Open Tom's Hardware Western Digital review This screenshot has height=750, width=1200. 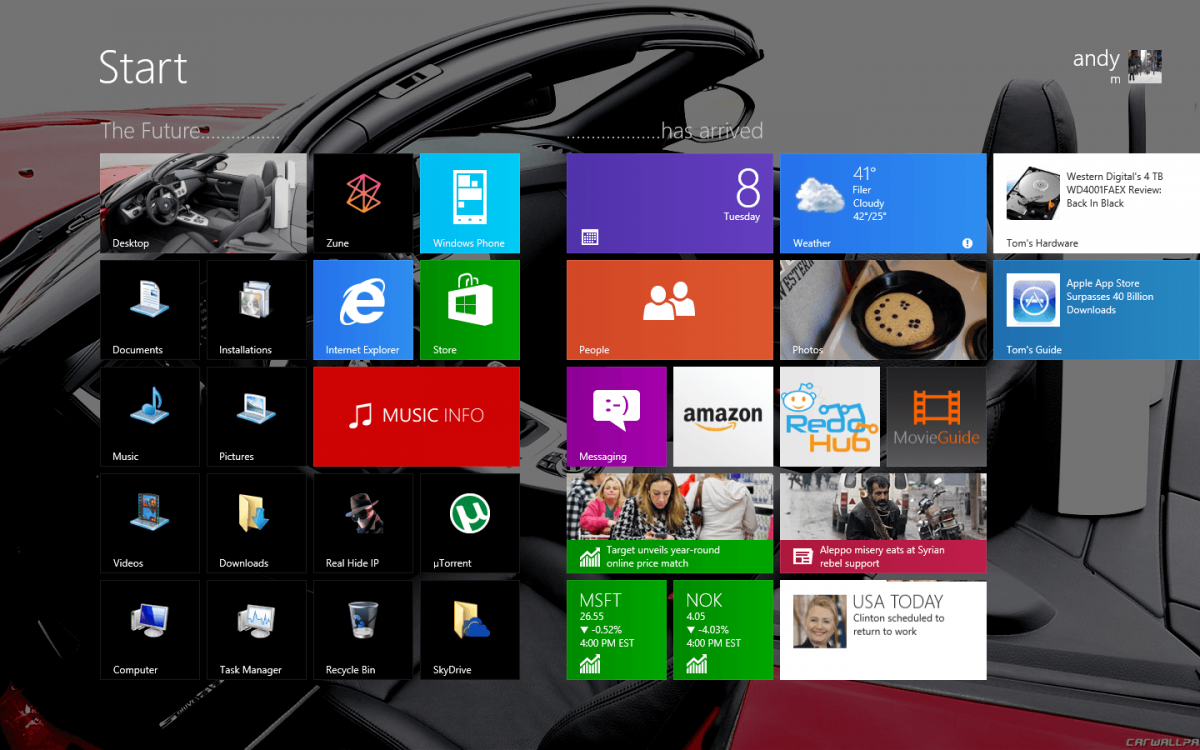click(1095, 203)
